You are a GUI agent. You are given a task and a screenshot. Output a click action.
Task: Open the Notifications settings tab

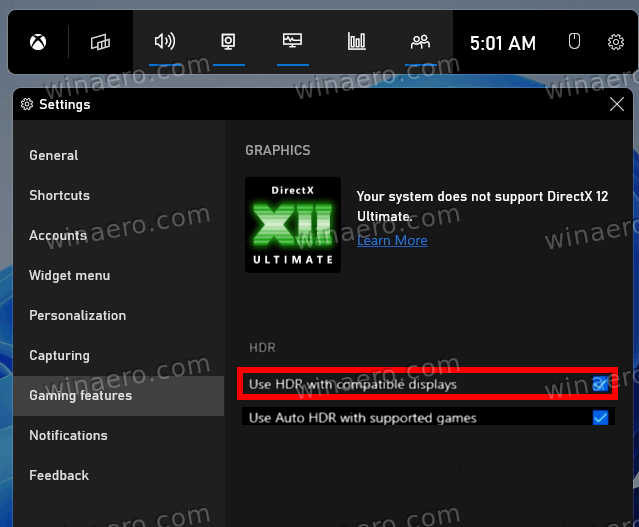click(119, 435)
